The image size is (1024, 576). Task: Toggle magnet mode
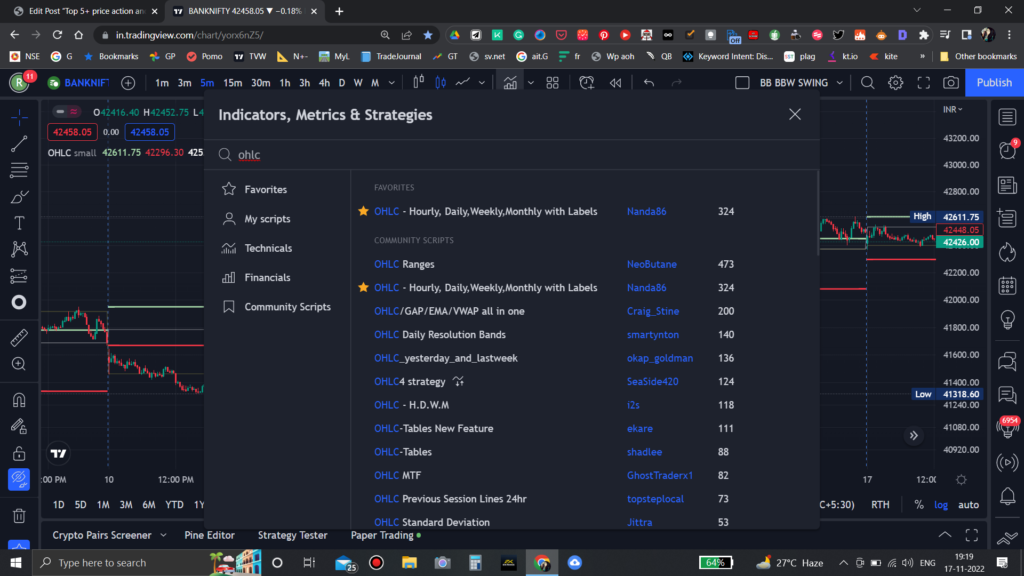click(19, 399)
